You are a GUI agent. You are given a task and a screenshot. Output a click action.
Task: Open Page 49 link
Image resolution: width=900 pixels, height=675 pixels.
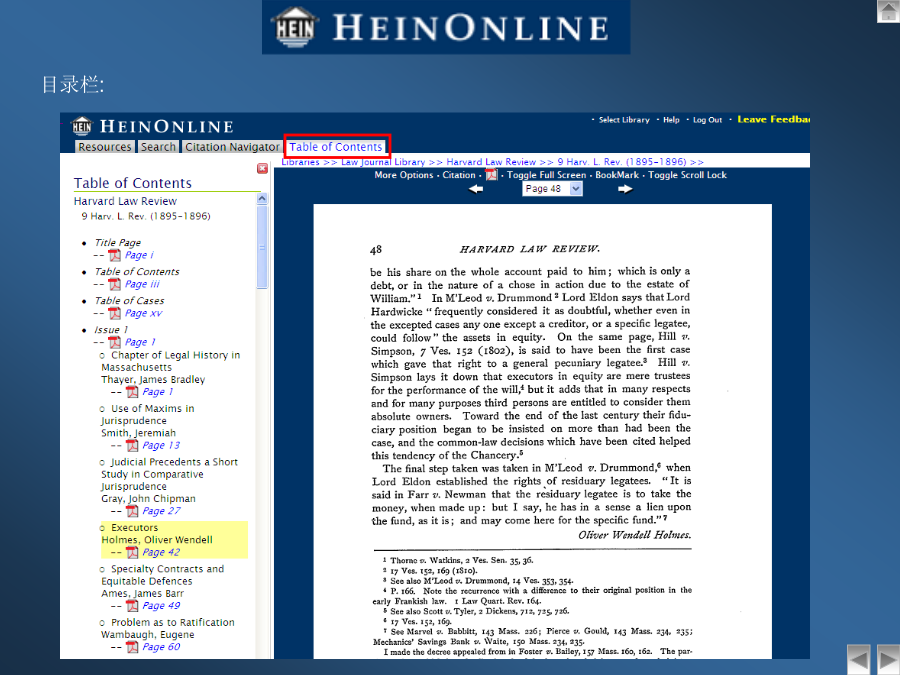pos(161,606)
